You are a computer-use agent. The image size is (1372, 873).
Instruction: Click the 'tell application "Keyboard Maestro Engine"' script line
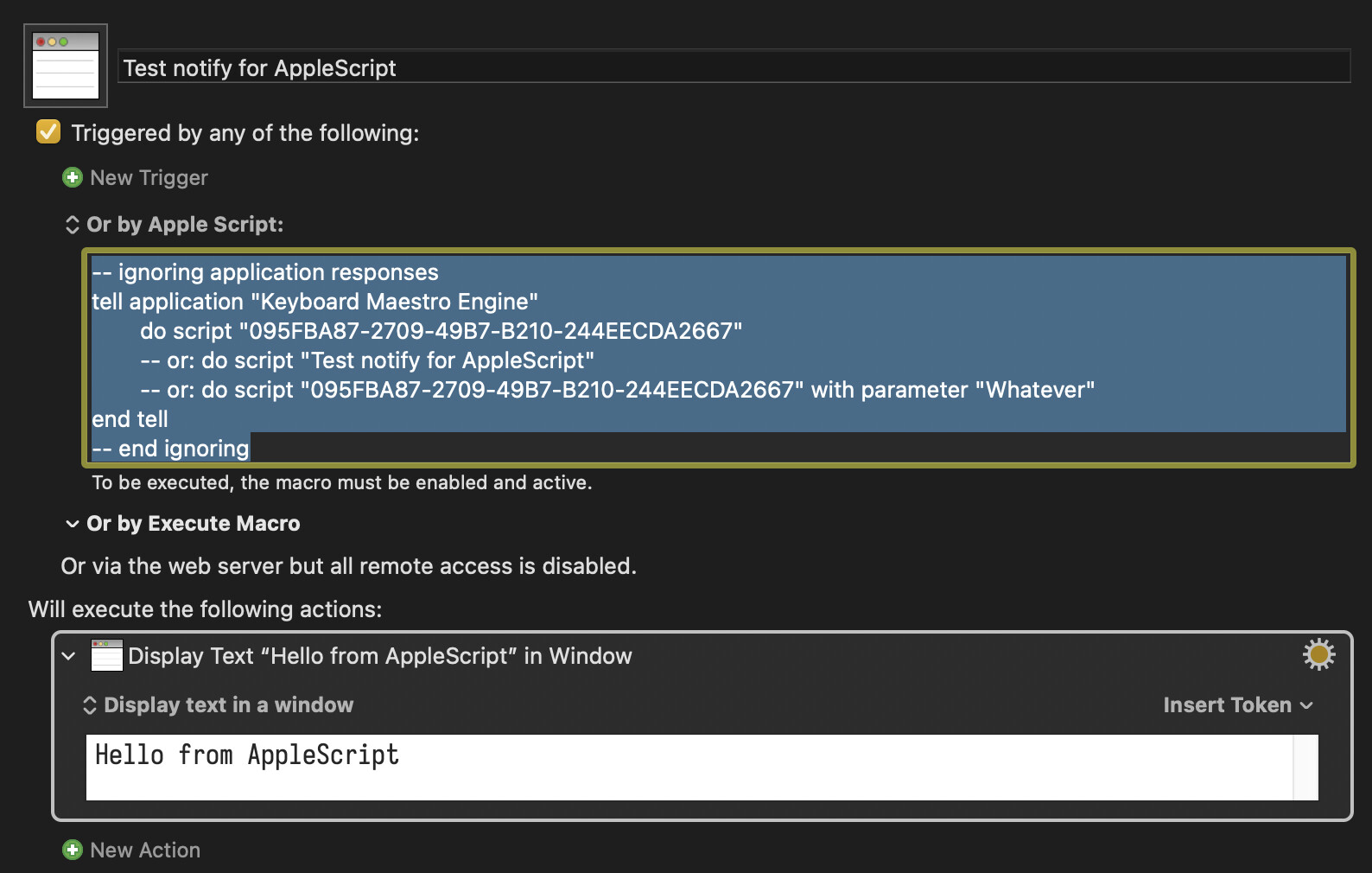click(x=314, y=302)
